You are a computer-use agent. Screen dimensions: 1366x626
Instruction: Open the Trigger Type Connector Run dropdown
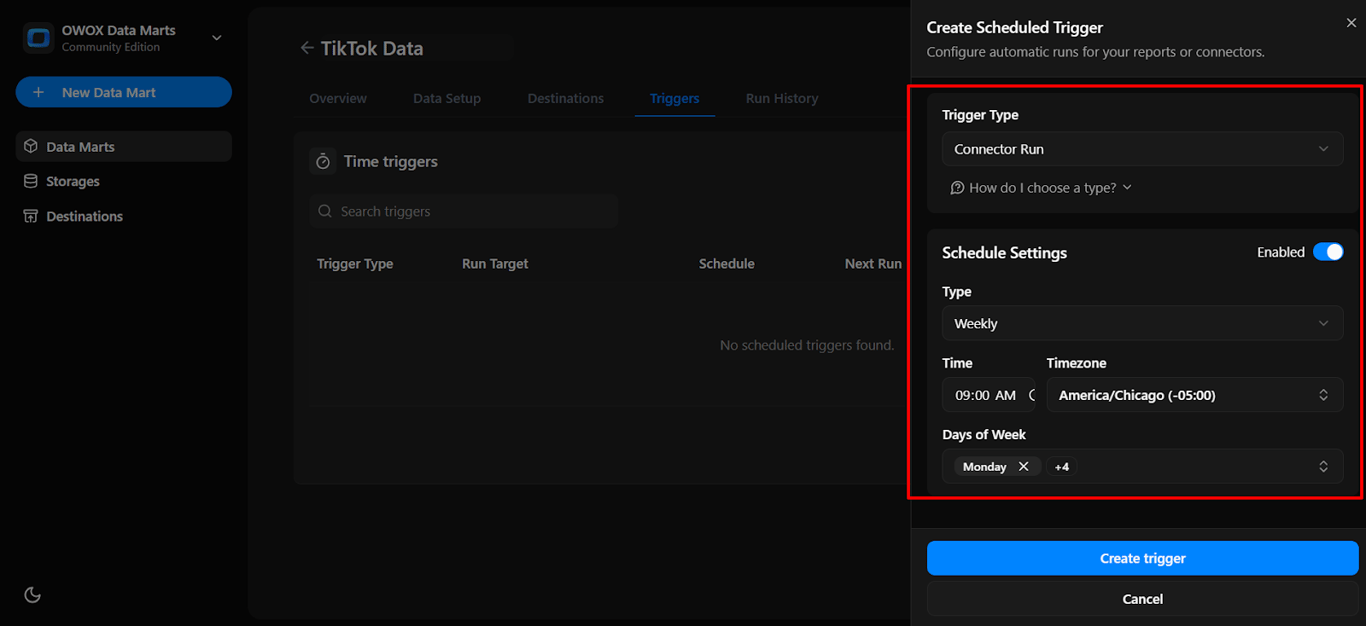(x=1142, y=149)
